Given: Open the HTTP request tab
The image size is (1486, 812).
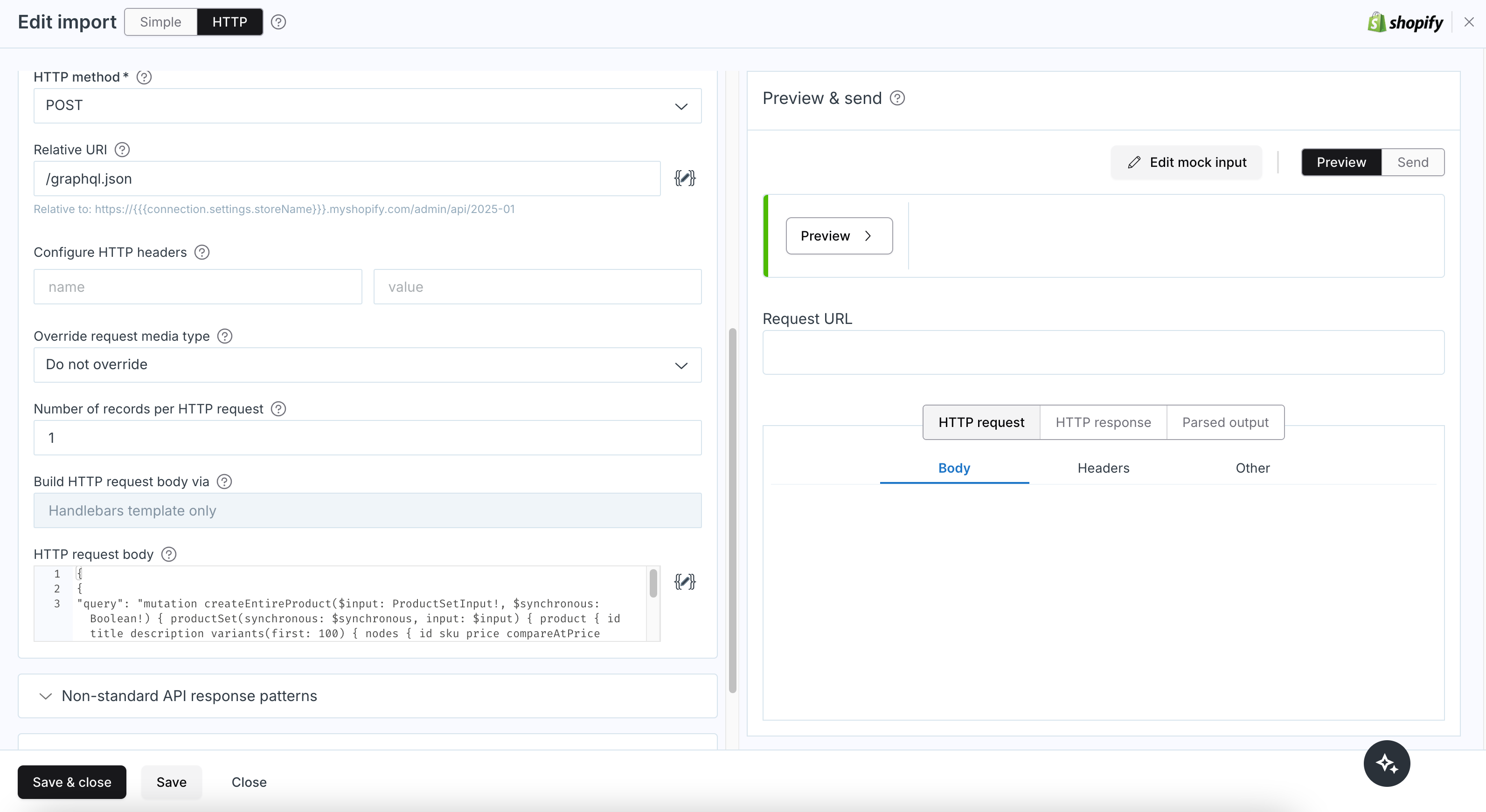Looking at the screenshot, I should [981, 422].
